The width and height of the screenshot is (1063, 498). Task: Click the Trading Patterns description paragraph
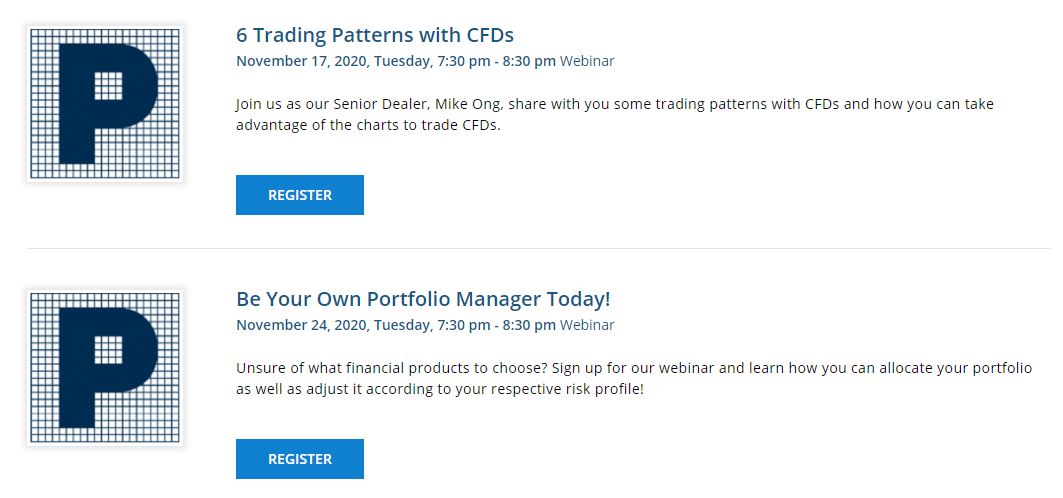pyautogui.click(x=615, y=115)
